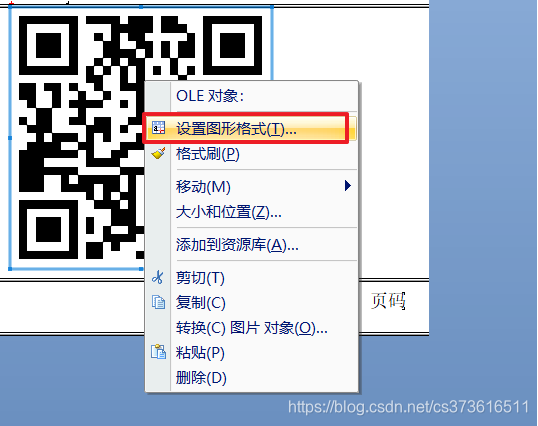Choose 复制(C) from context menu
The image size is (538, 426).
click(251, 303)
